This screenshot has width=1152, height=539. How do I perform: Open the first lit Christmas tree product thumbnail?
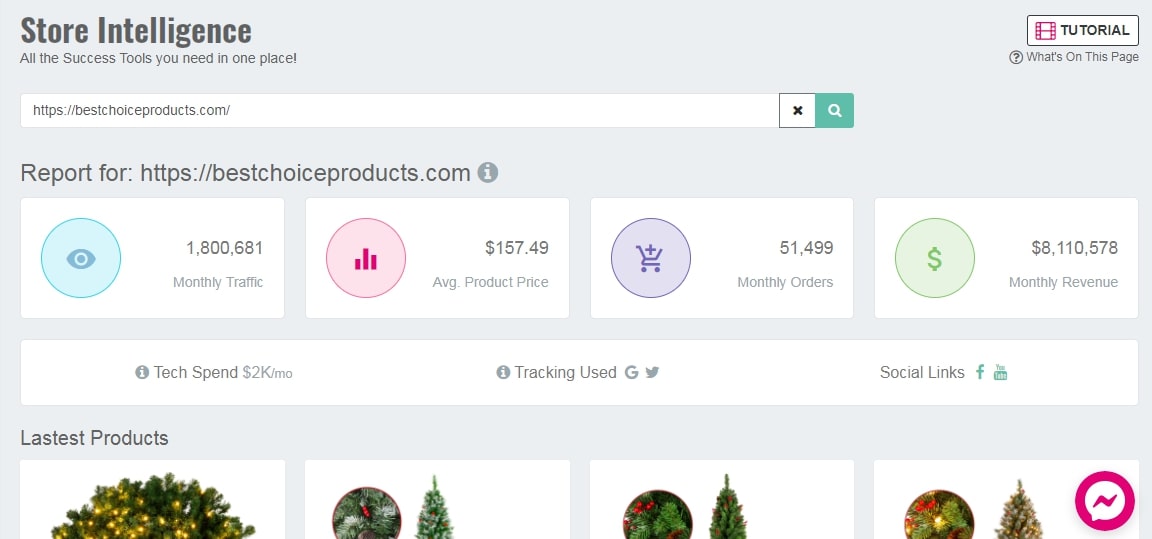coord(152,505)
